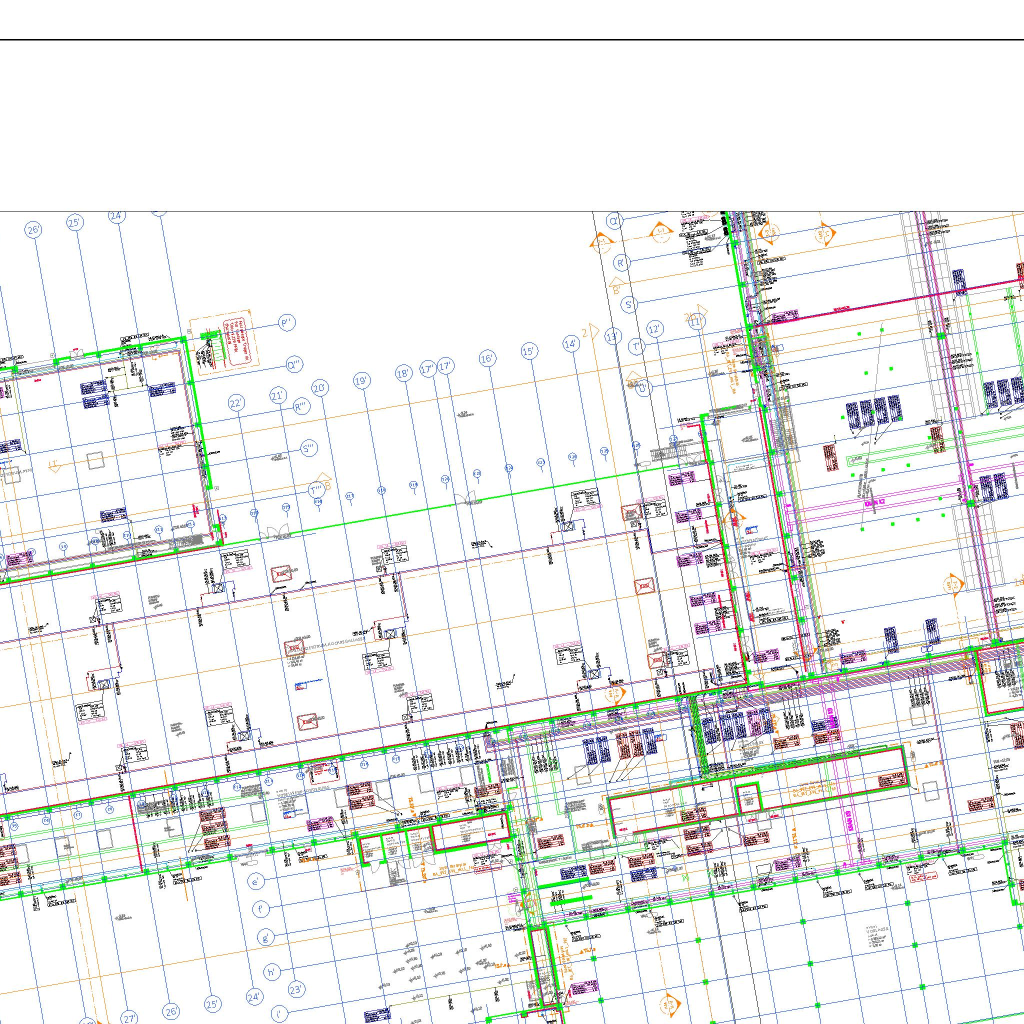Select the 27' grid bubble at bottom
Screen dimensions: 1024x1024
coord(129,1018)
